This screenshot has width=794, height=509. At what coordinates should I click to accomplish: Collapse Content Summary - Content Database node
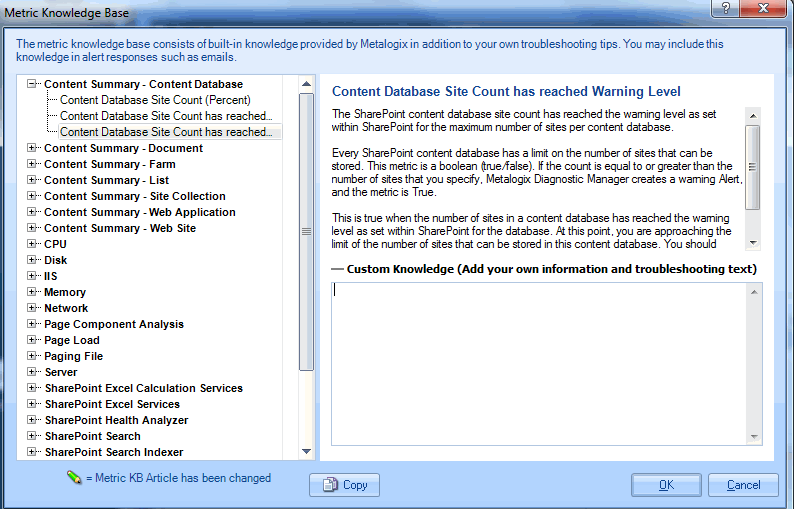[x=31, y=84]
